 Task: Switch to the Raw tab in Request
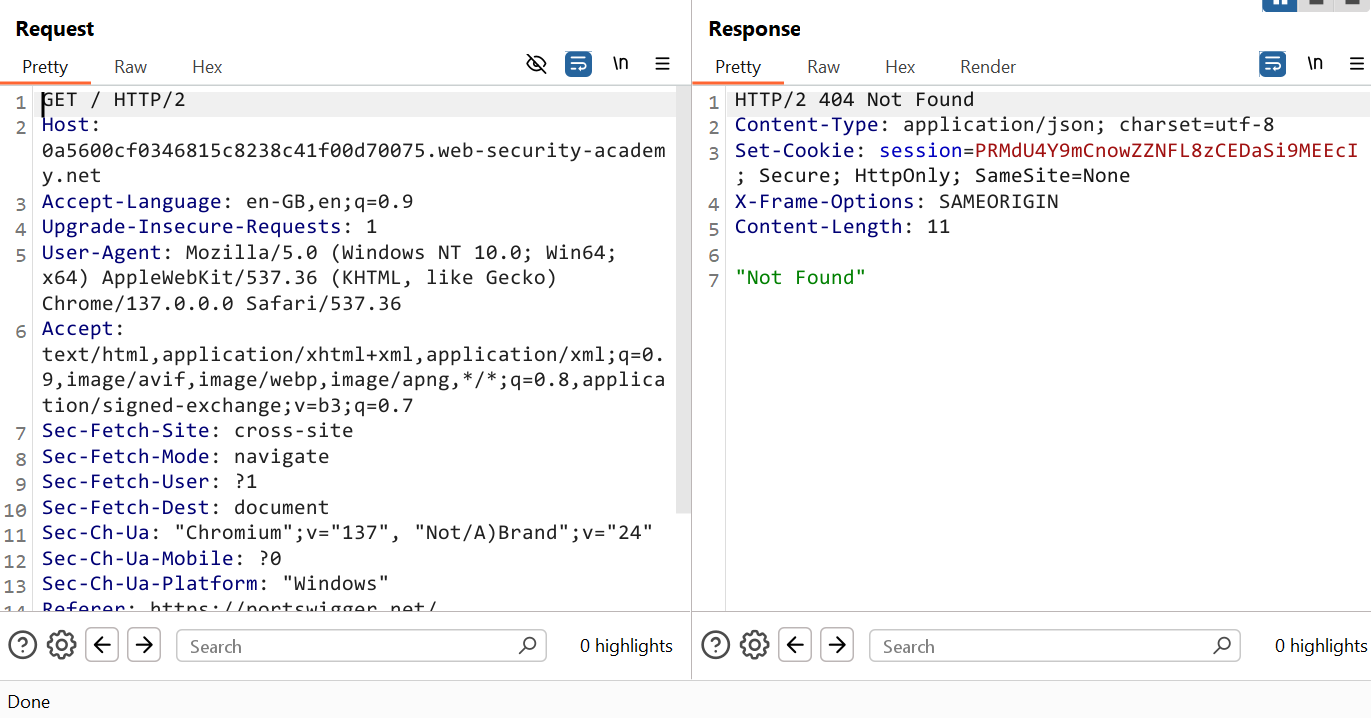click(130, 67)
